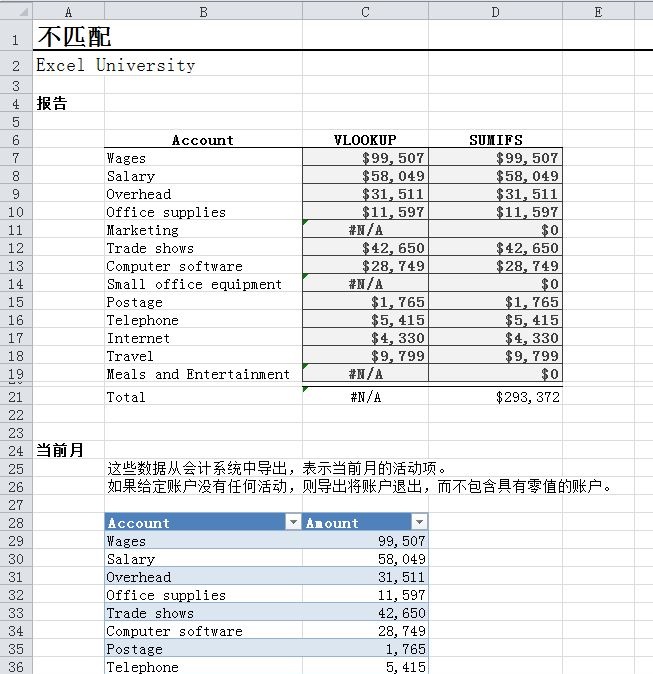This screenshot has height=674, width=653.
Task: Select column B header
Action: click(x=203, y=12)
